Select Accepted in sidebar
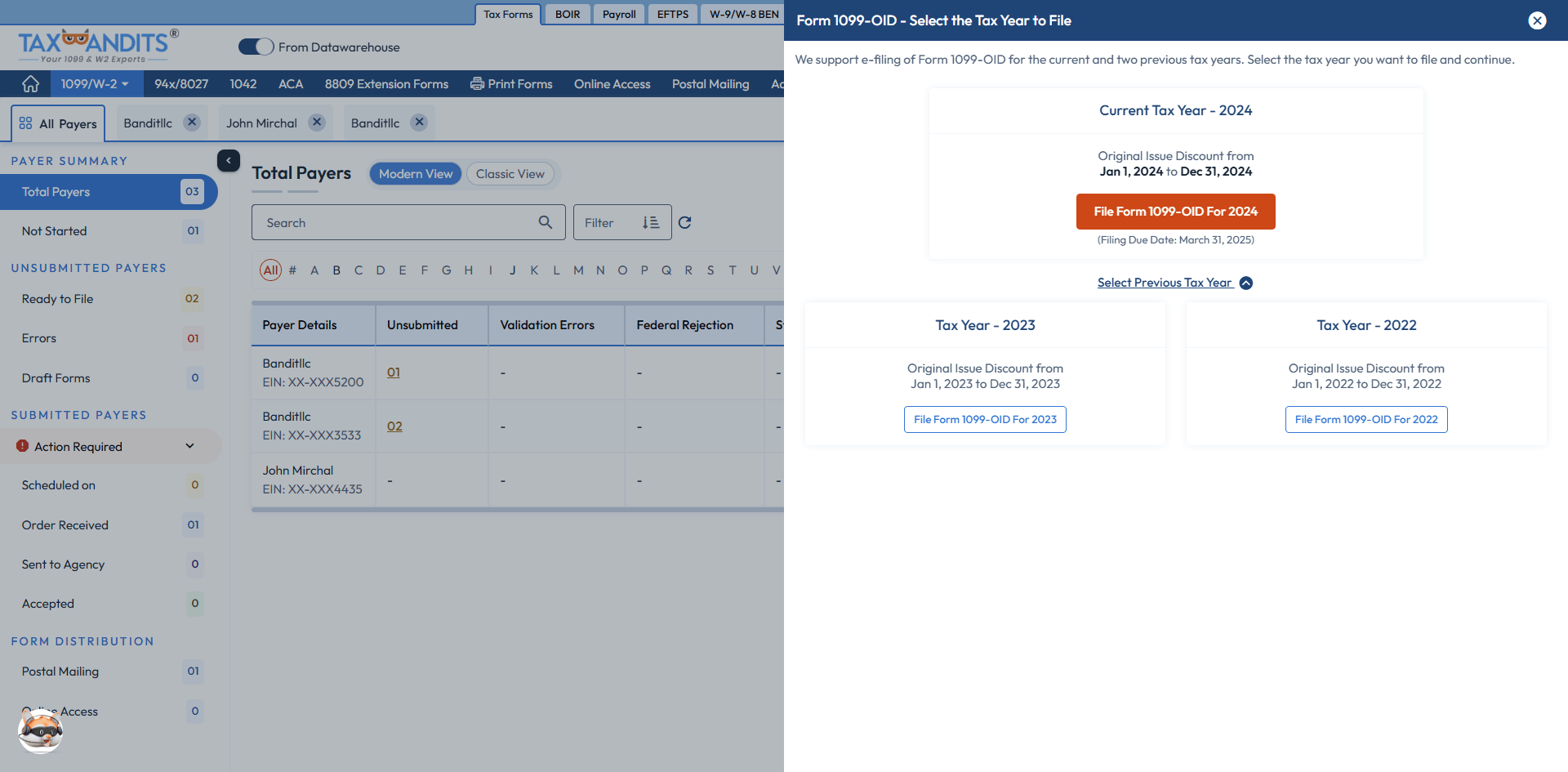 point(109,604)
